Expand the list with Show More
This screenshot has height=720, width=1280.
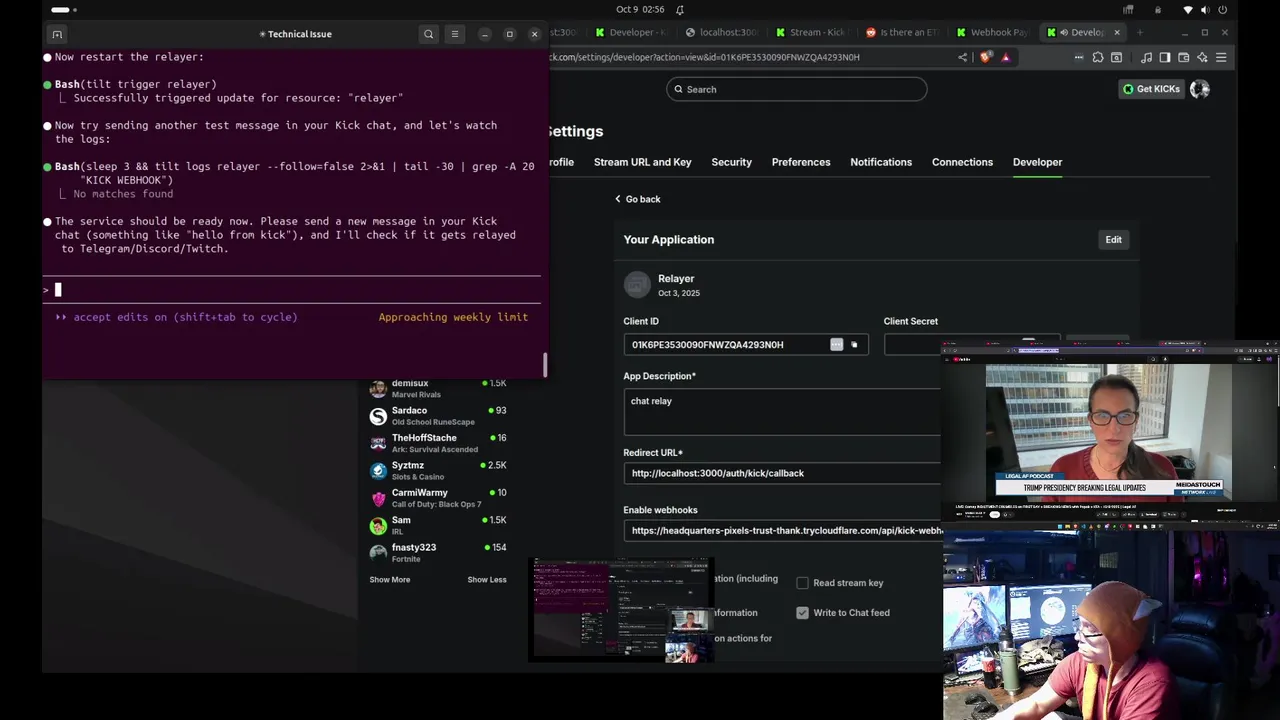(x=389, y=580)
